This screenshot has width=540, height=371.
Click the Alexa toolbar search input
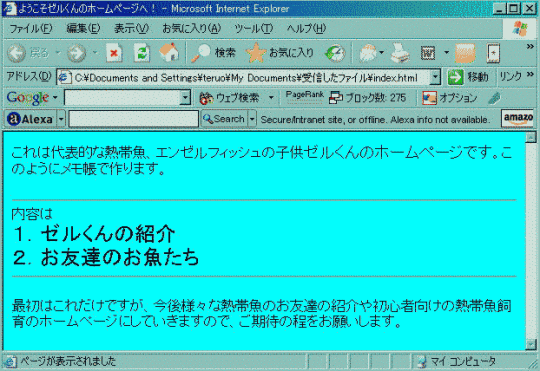(x=134, y=119)
